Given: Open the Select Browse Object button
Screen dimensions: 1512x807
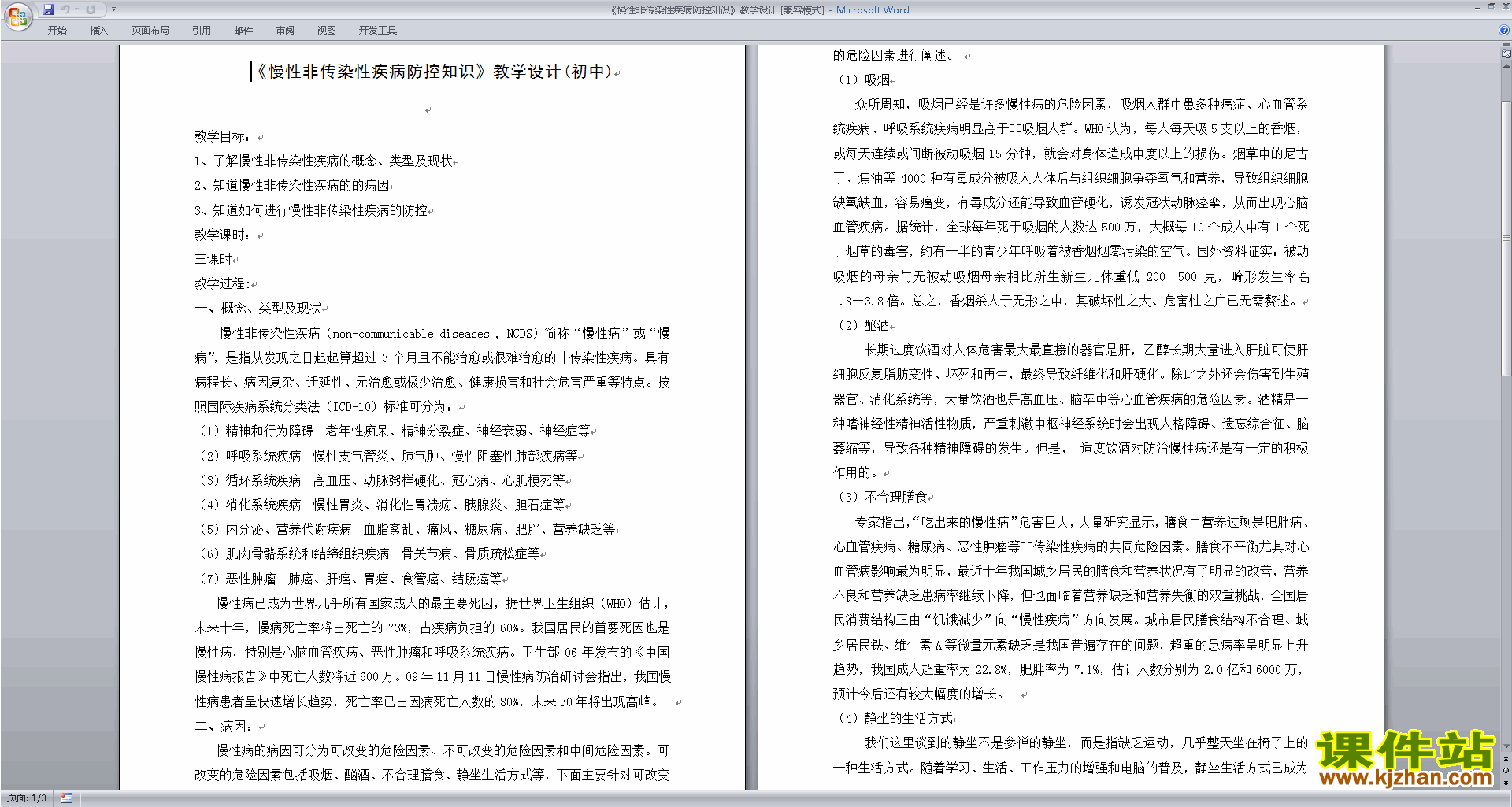Looking at the screenshot, I should [x=1506, y=770].
